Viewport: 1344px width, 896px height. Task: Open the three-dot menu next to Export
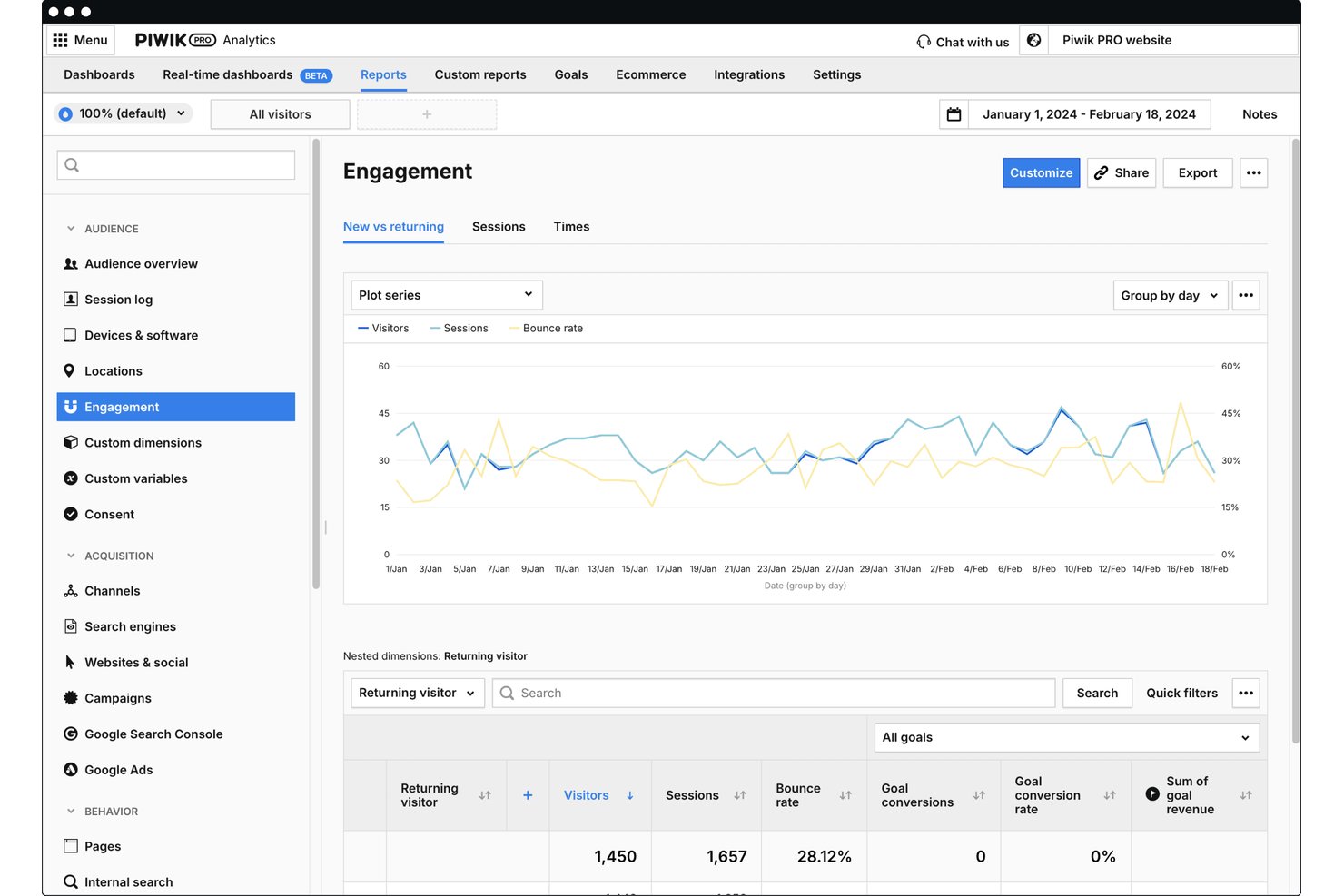click(x=1253, y=172)
